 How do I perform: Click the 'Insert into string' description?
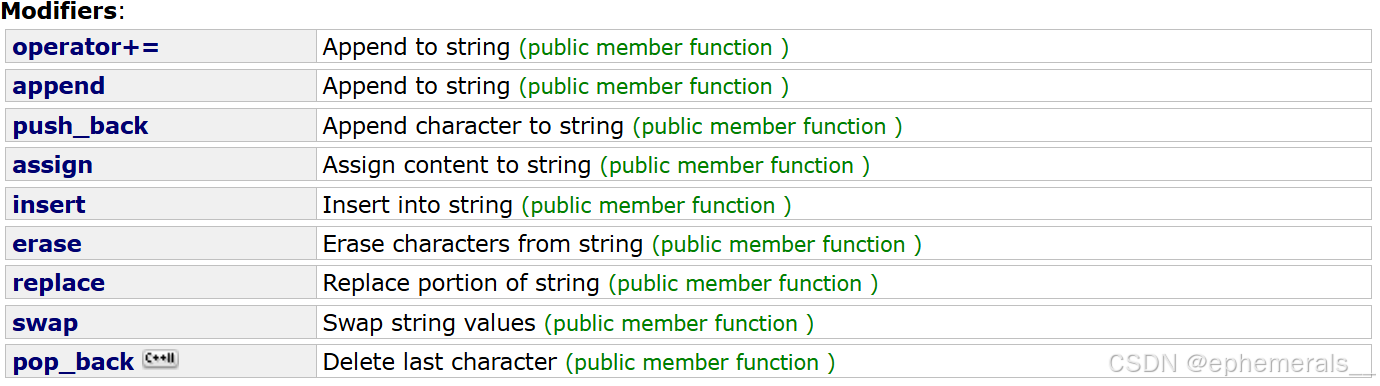point(417,205)
